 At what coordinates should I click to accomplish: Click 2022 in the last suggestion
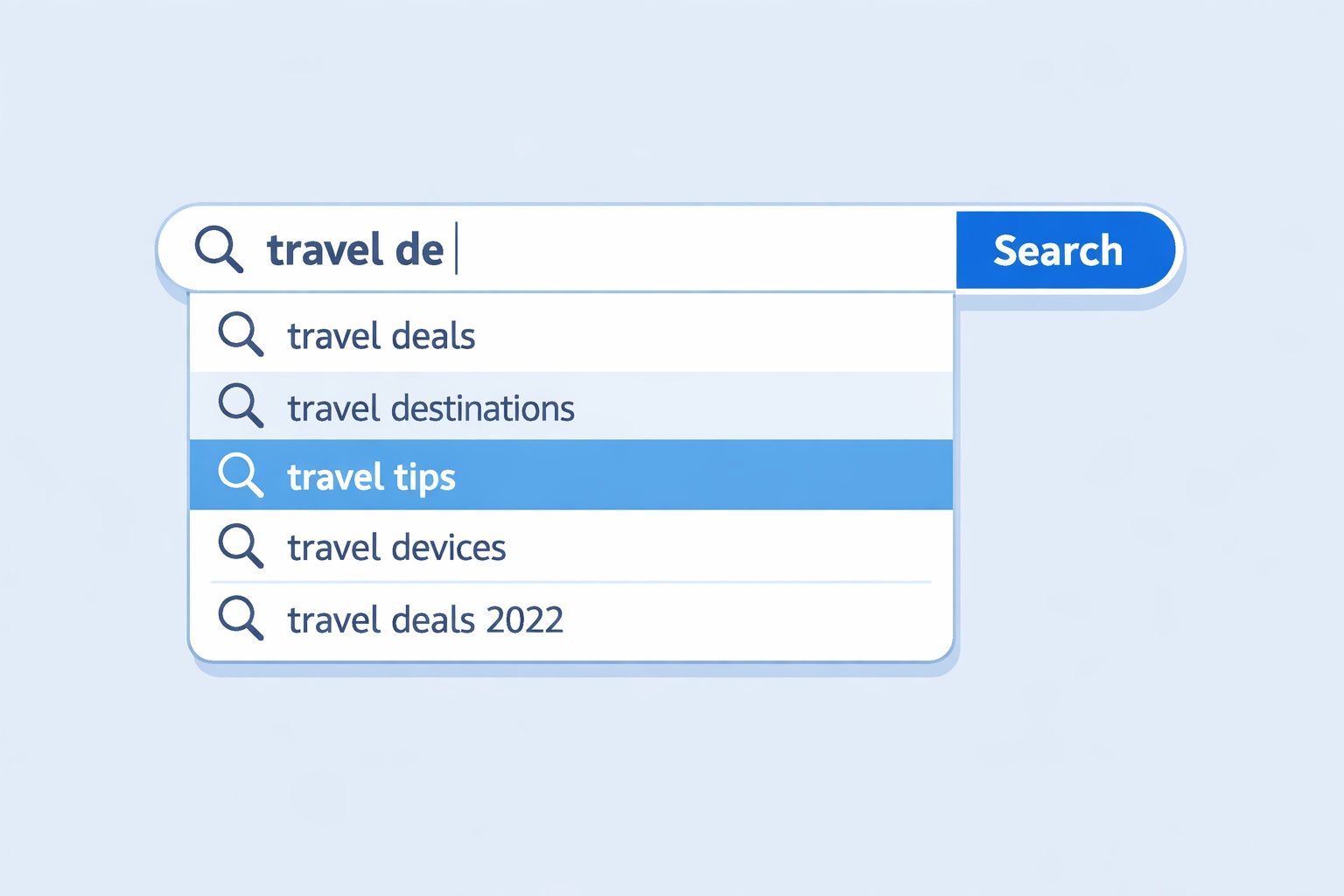coord(524,620)
